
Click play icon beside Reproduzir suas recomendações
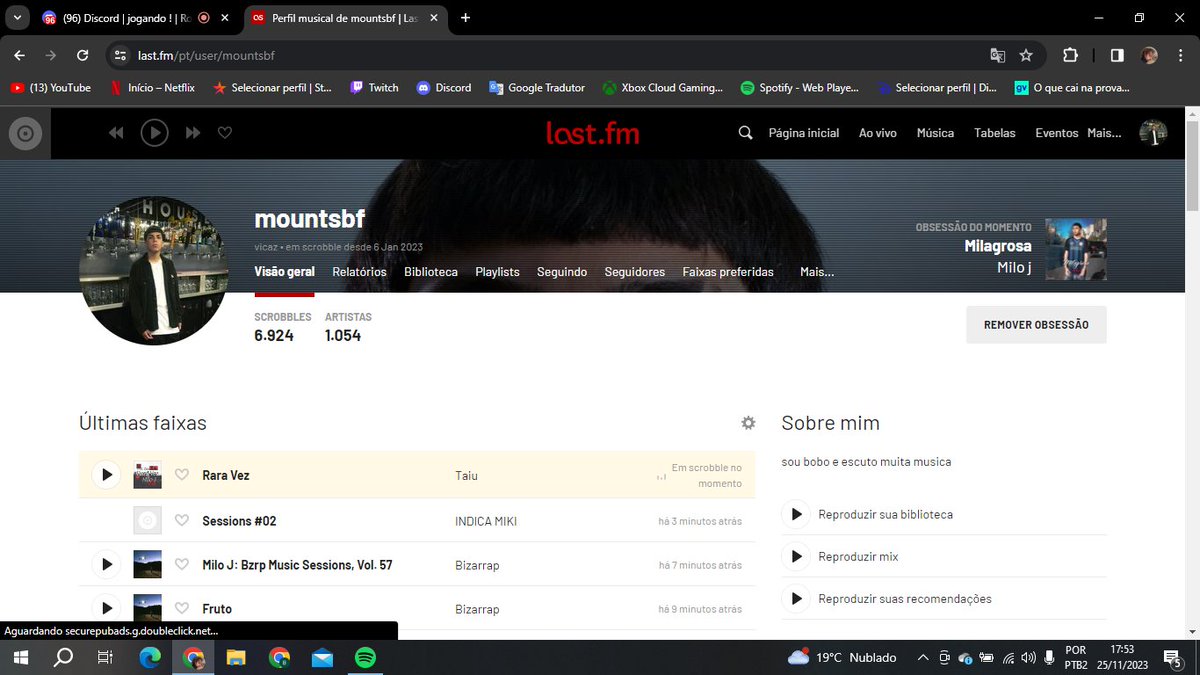click(796, 598)
